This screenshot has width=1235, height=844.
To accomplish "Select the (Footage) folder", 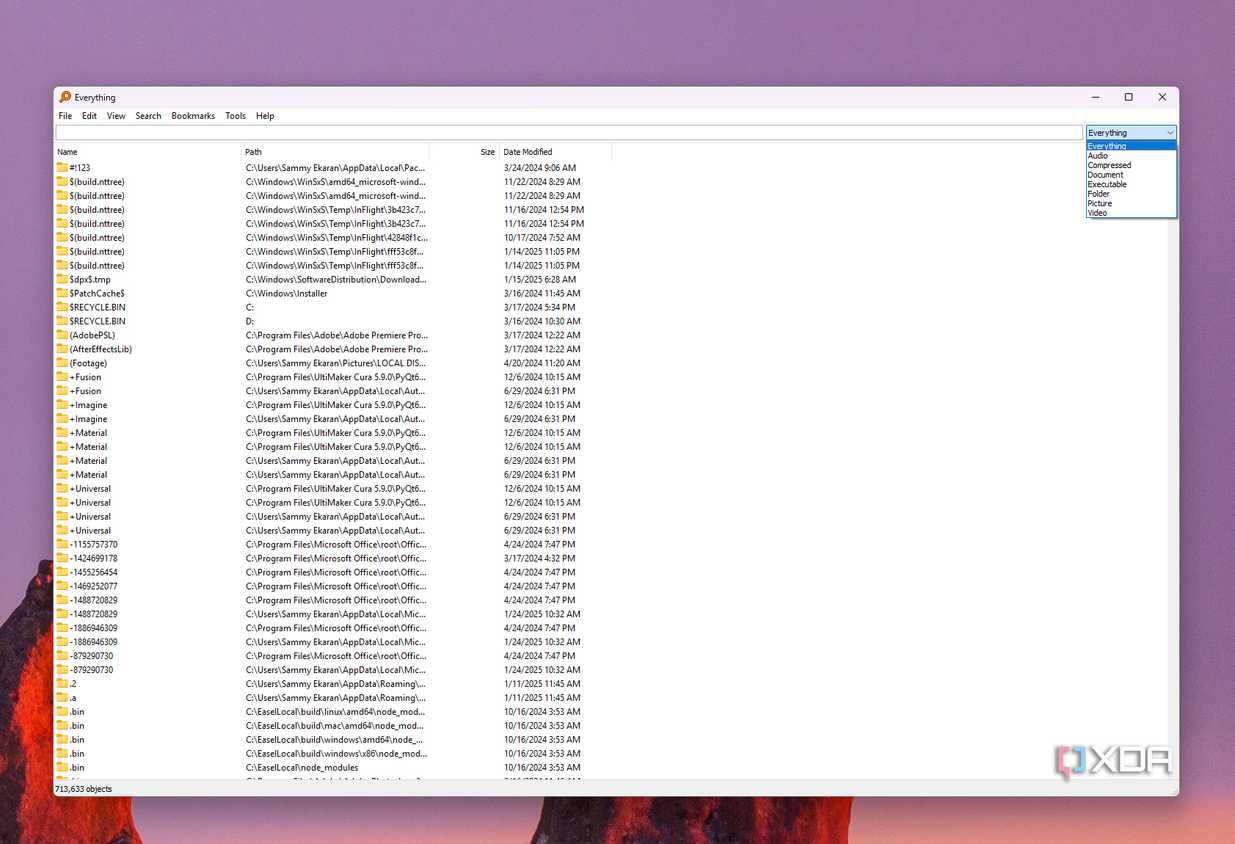I will [88, 363].
